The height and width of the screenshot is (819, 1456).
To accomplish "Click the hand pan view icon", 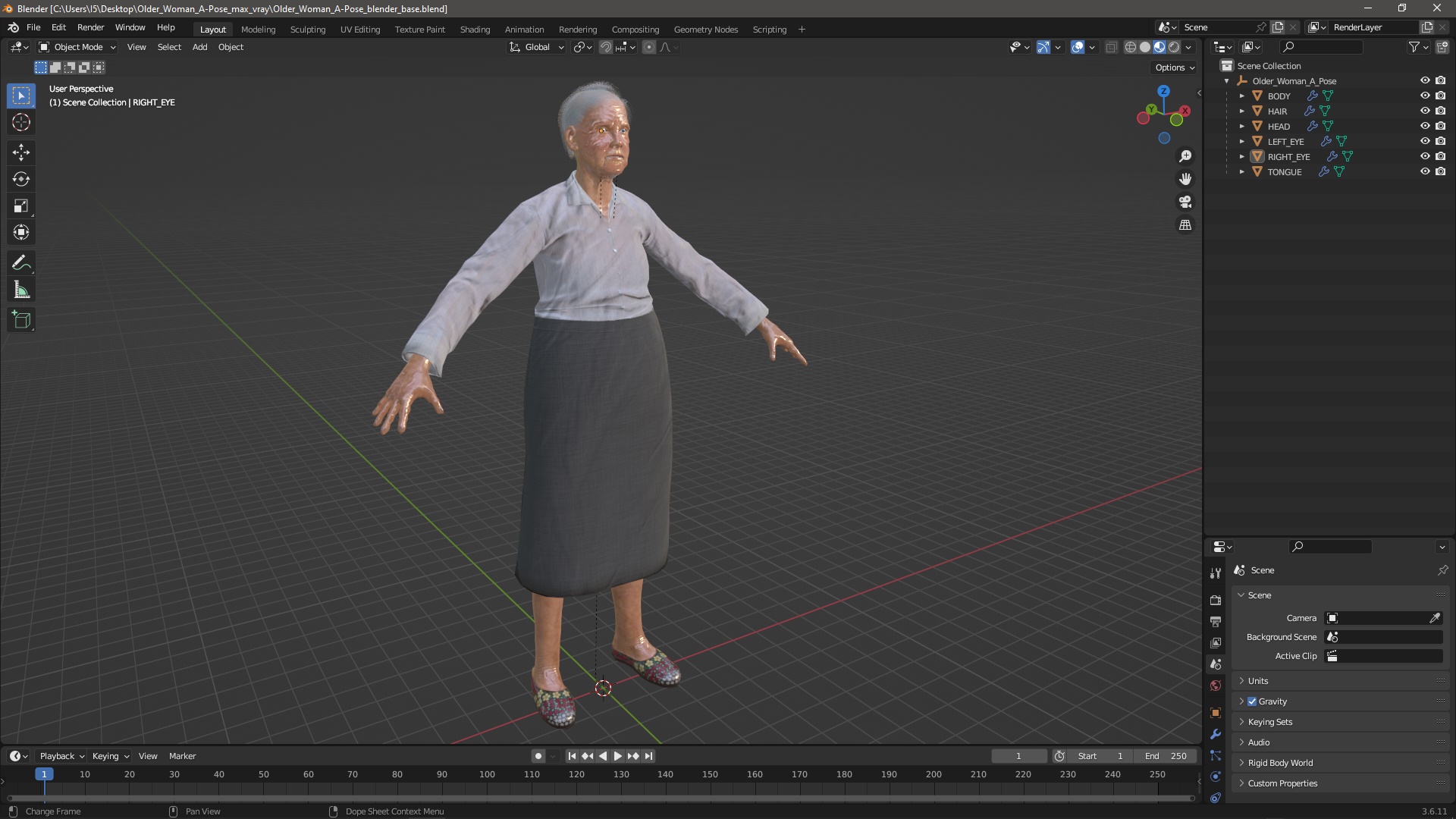I will [x=1185, y=179].
